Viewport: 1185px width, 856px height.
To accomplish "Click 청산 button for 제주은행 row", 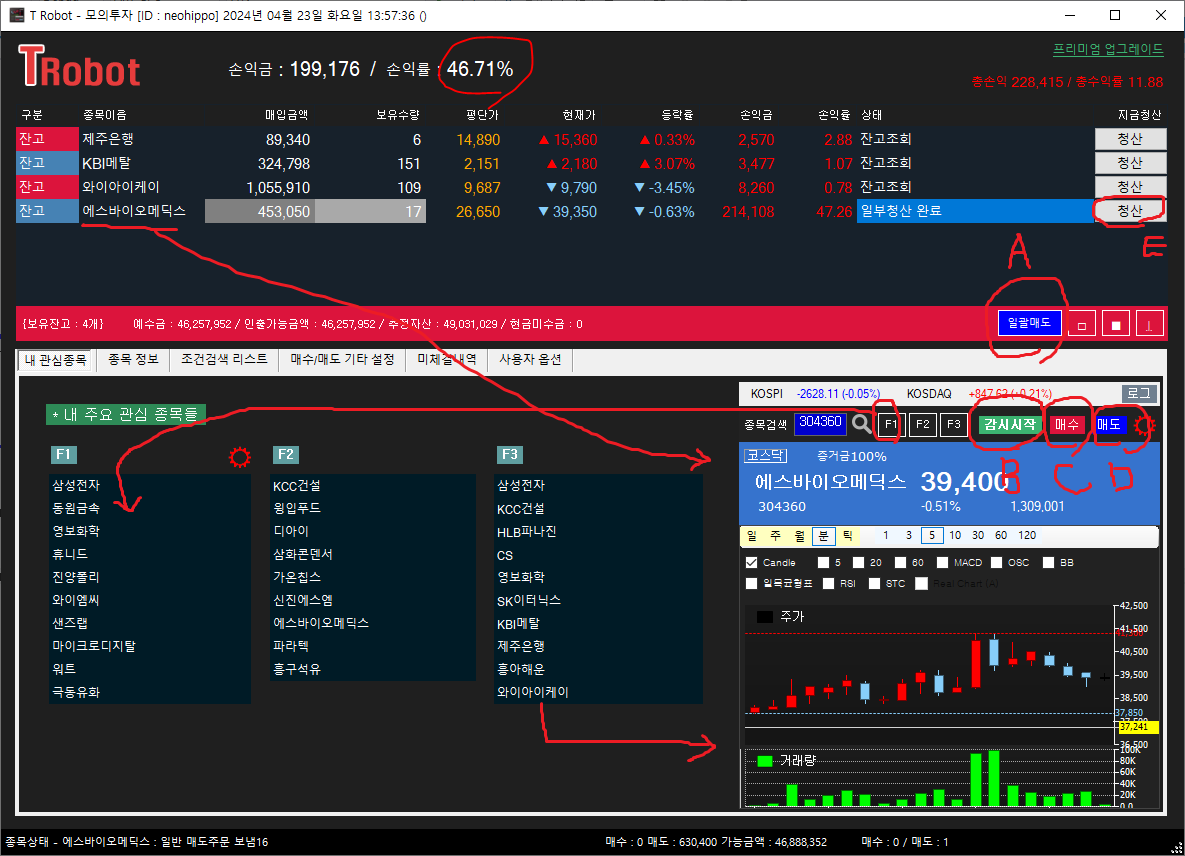I will (1130, 139).
